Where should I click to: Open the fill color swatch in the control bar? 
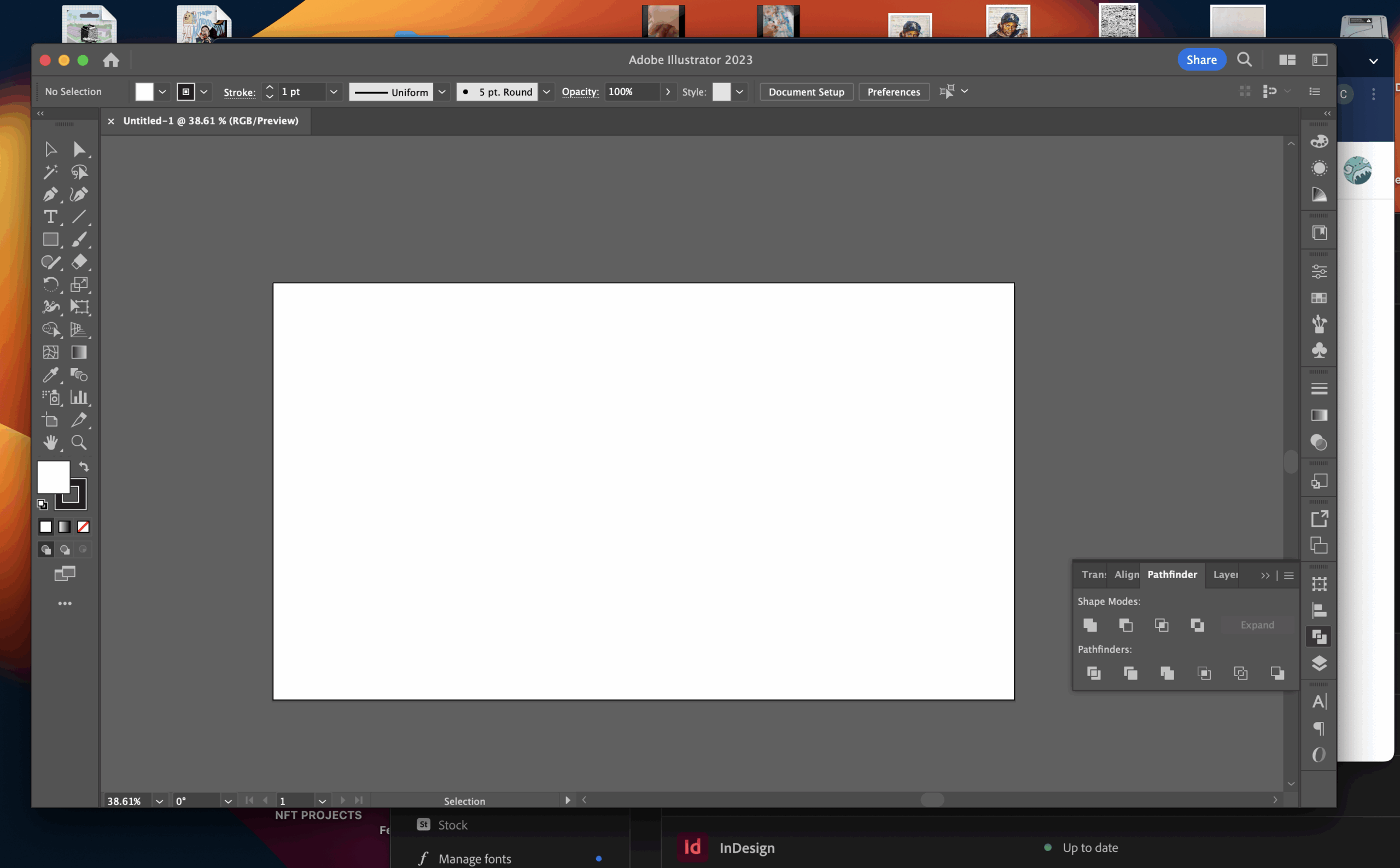(143, 91)
